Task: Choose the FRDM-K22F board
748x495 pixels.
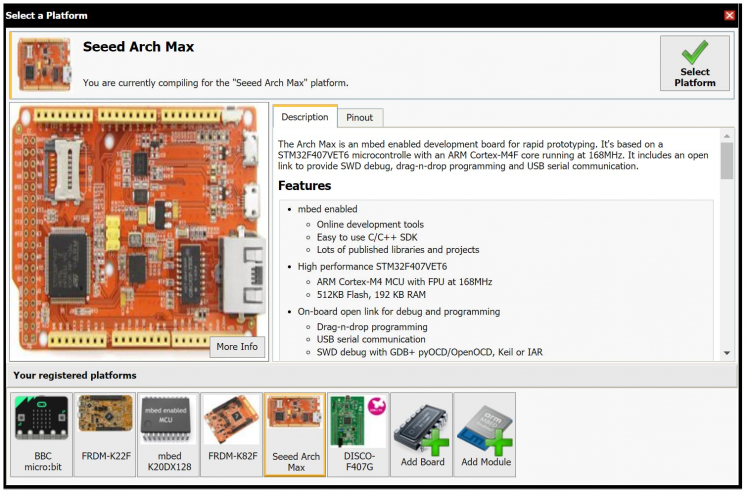Action: [105, 434]
